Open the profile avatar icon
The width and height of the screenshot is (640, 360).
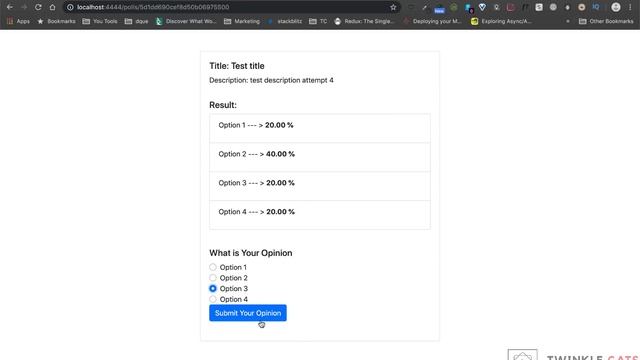pyautogui.click(x=616, y=7)
